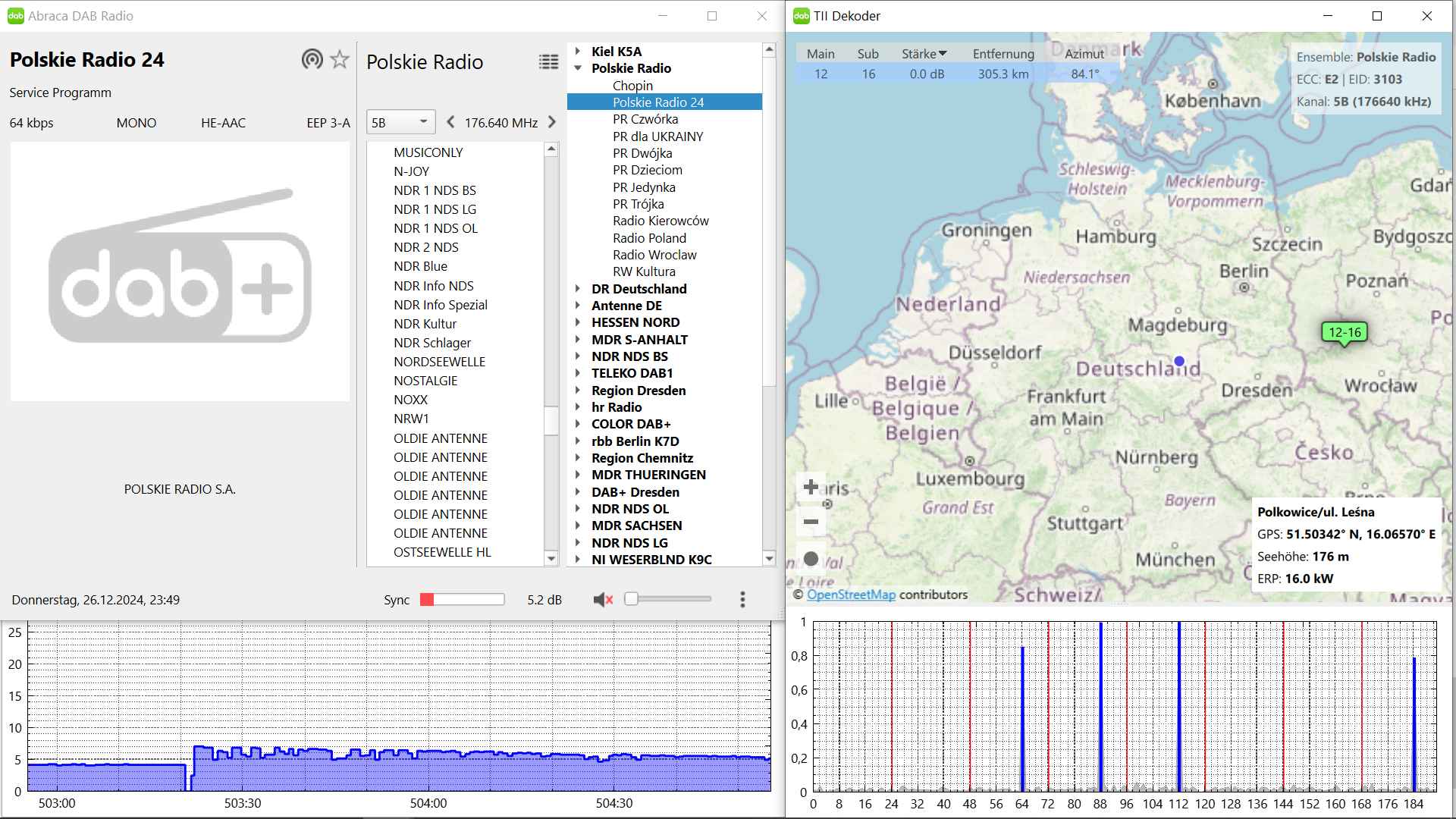1456x819 pixels.
Task: Click the audio announcement broadcast icon
Action: tap(312, 59)
